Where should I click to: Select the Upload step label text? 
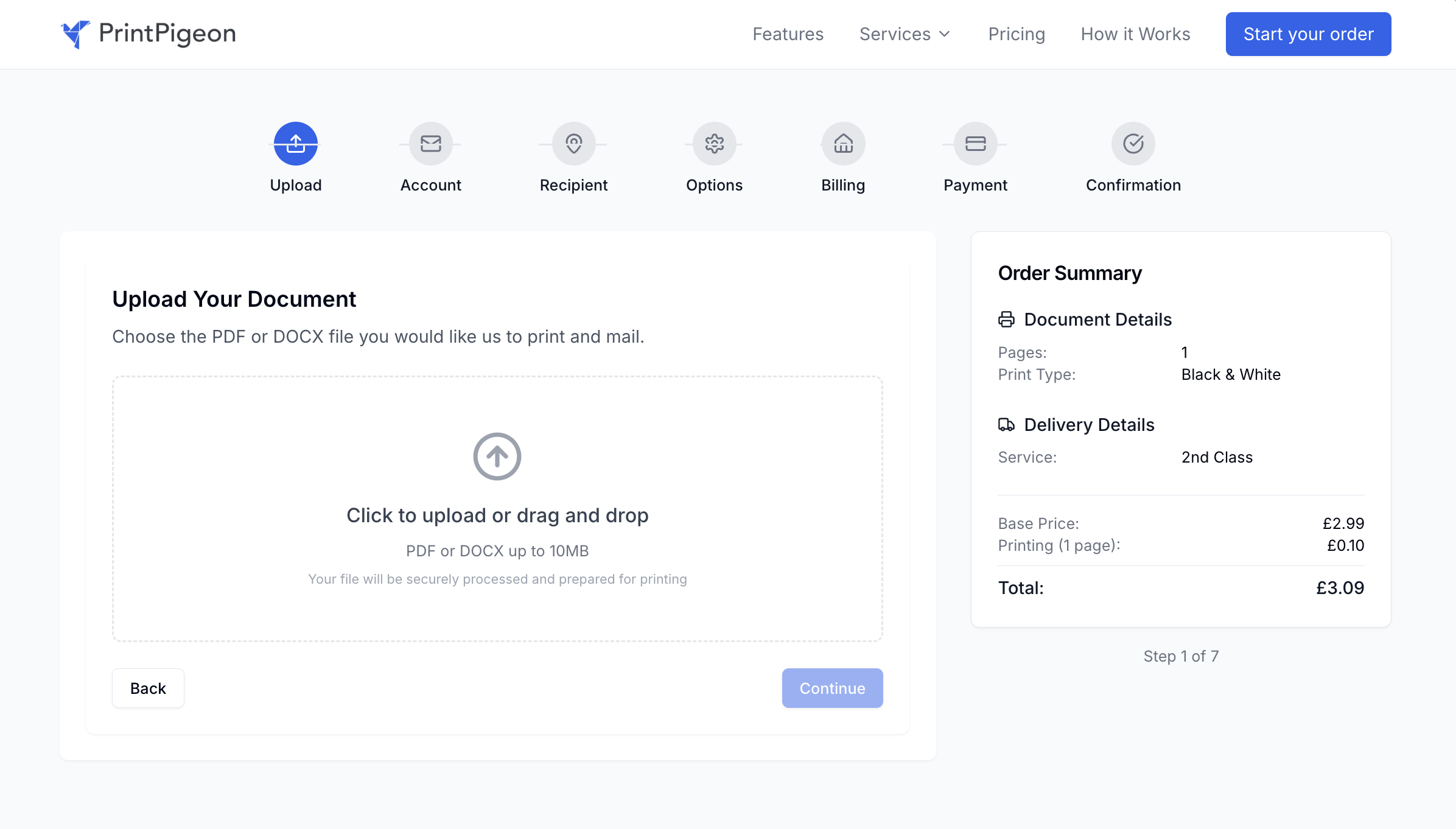click(296, 185)
